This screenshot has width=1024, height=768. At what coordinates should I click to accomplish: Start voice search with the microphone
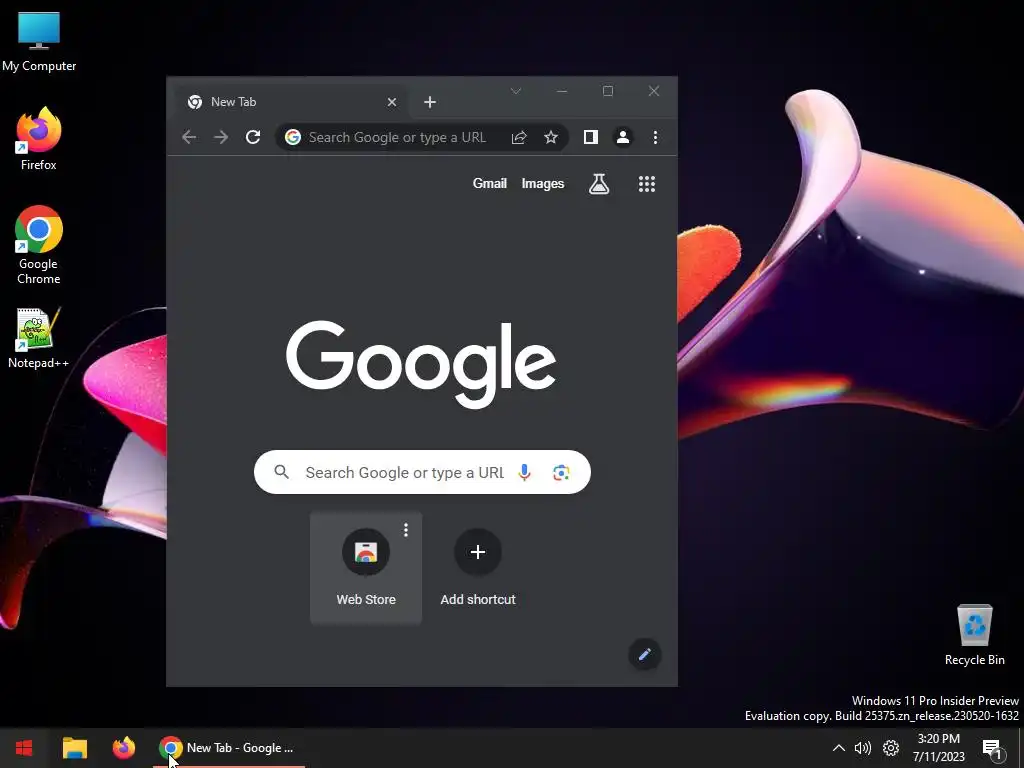(x=524, y=472)
